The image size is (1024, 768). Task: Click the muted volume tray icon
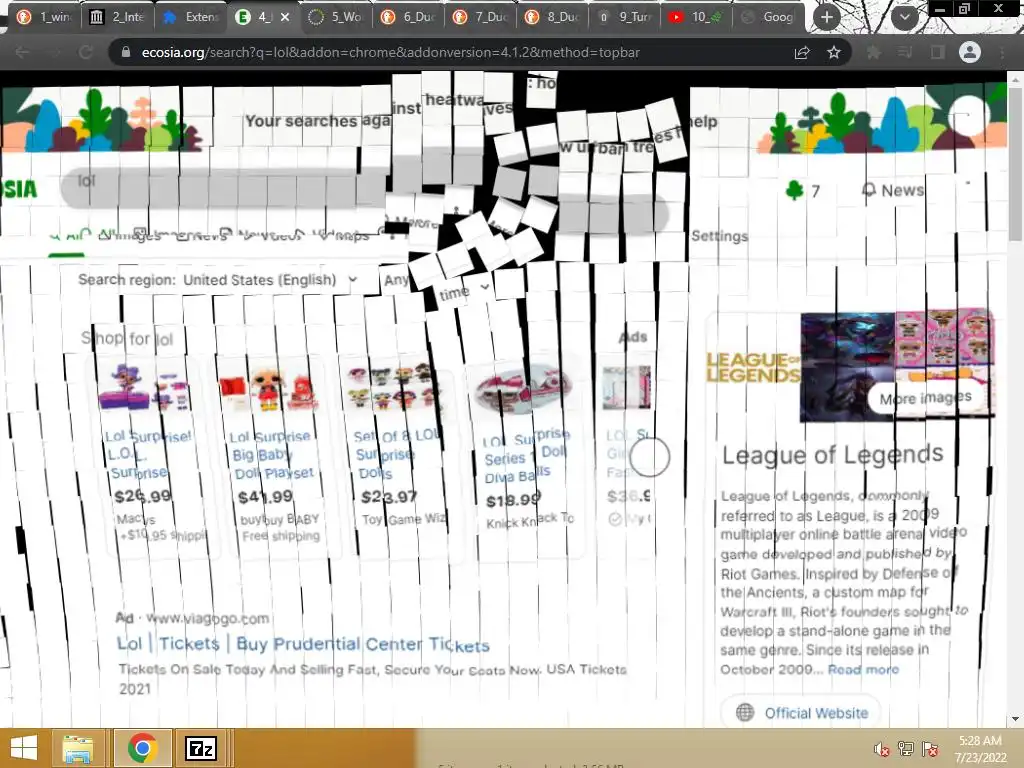[x=881, y=749]
